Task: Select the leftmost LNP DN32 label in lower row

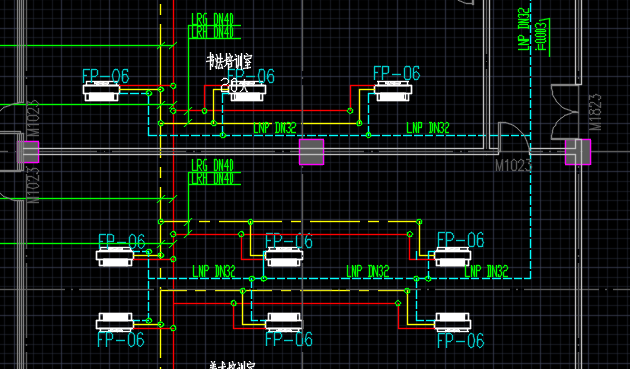Action: pyautogui.click(x=214, y=272)
